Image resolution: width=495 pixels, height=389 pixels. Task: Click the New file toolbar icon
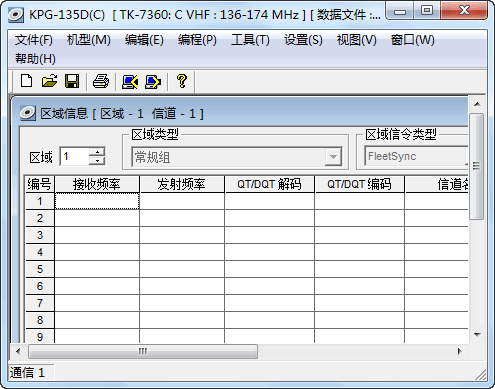(x=26, y=81)
